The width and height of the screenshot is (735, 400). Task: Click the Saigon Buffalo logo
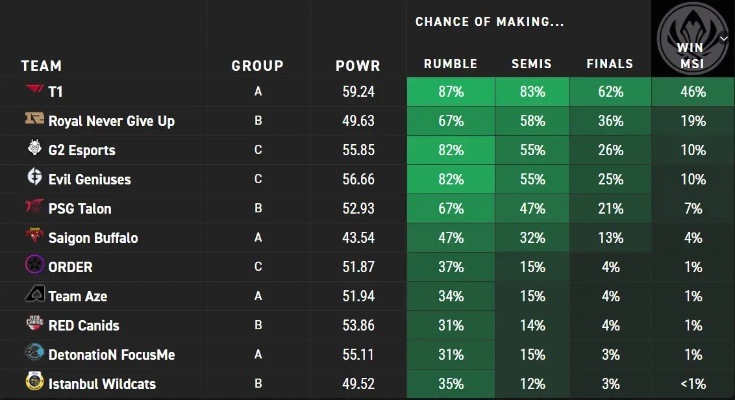tap(34, 237)
